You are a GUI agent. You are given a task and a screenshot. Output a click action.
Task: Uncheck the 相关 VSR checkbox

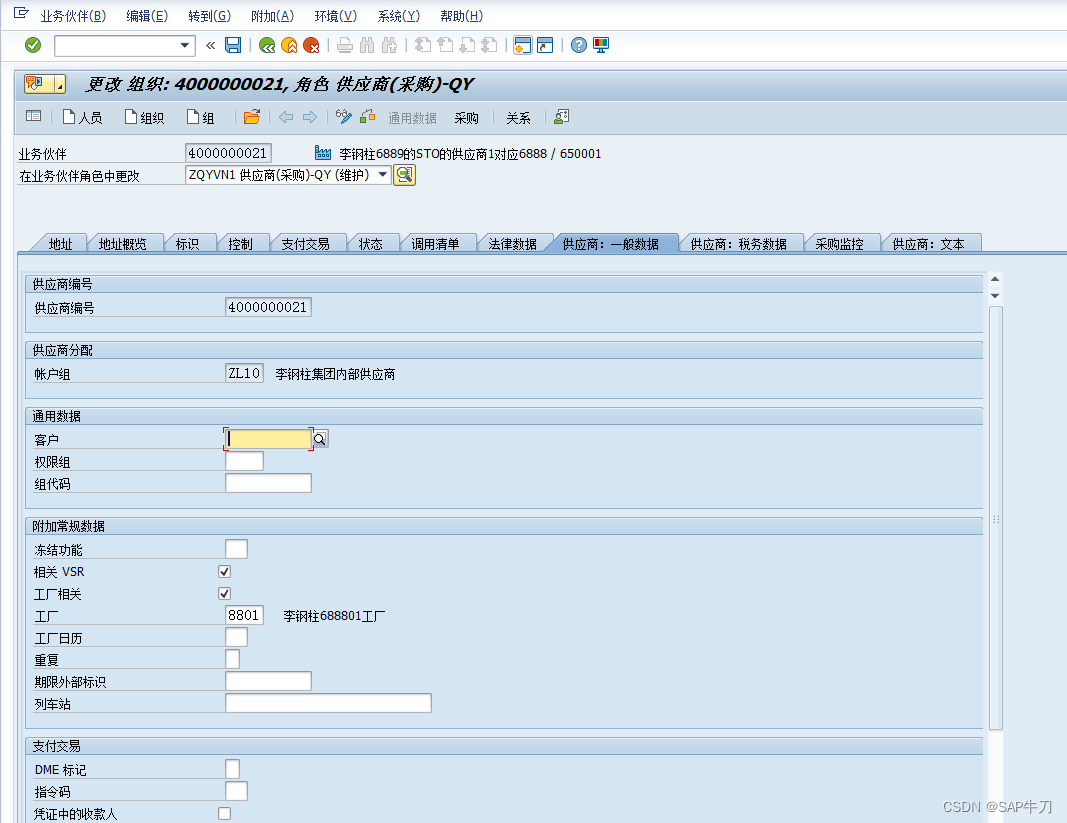pos(224,571)
